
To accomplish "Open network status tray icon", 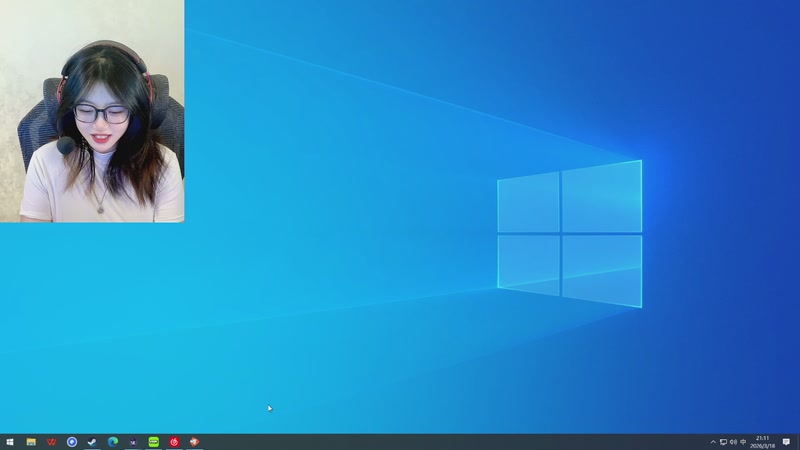I will (x=723, y=442).
